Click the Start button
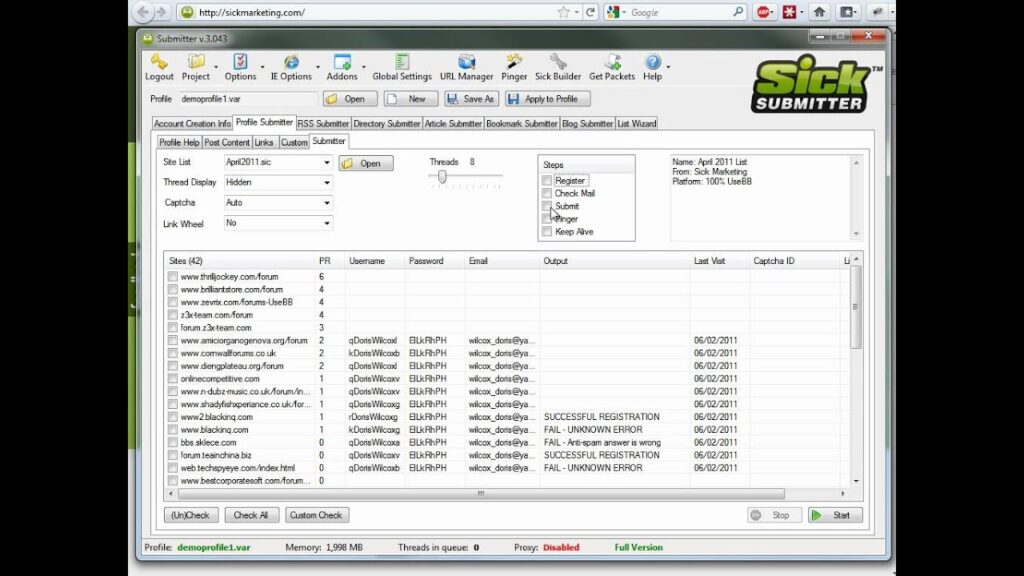This screenshot has height=576, width=1024. pyautogui.click(x=835, y=515)
